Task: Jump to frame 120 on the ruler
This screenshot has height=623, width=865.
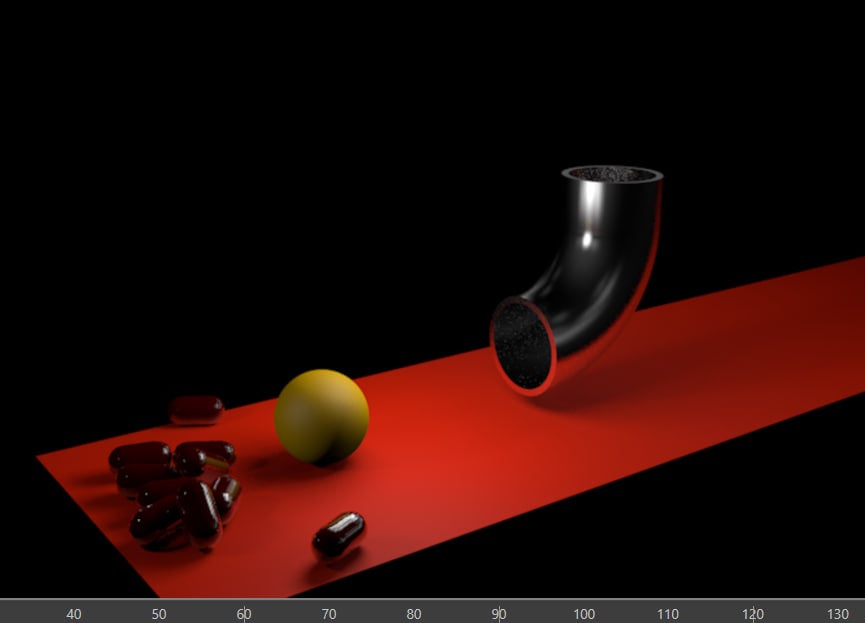Action: (x=752, y=614)
